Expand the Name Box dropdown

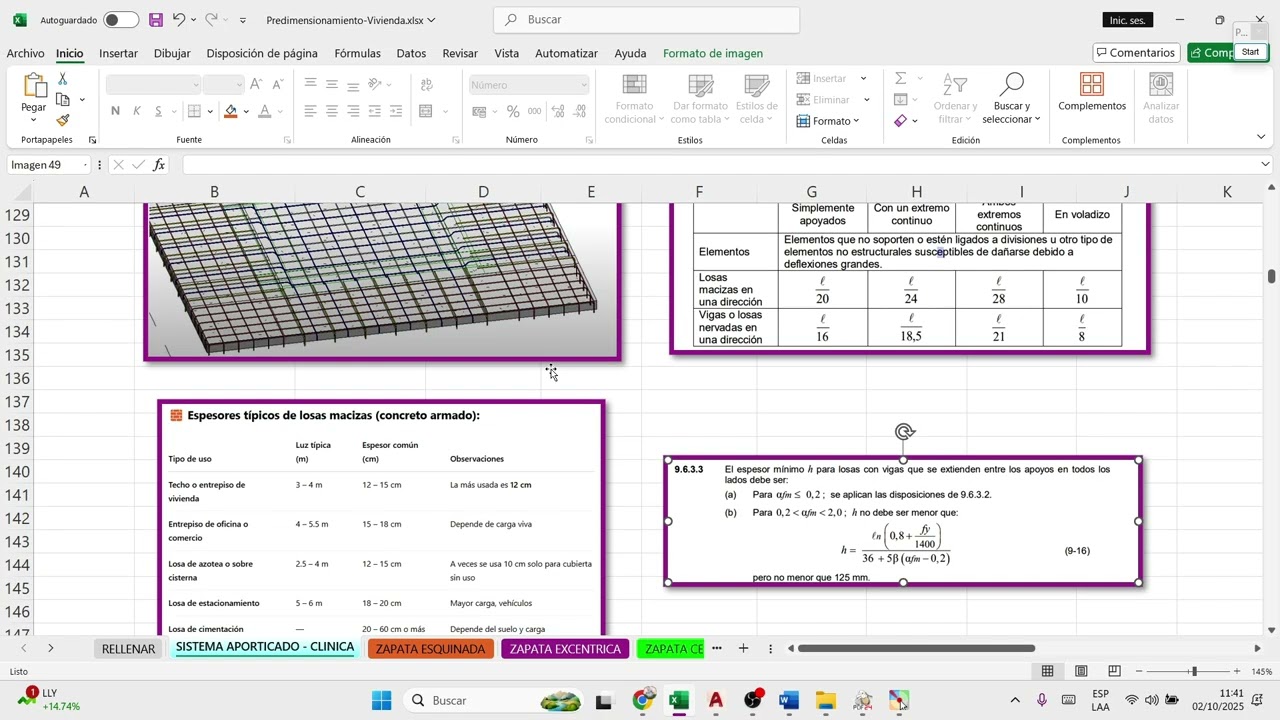[85, 165]
